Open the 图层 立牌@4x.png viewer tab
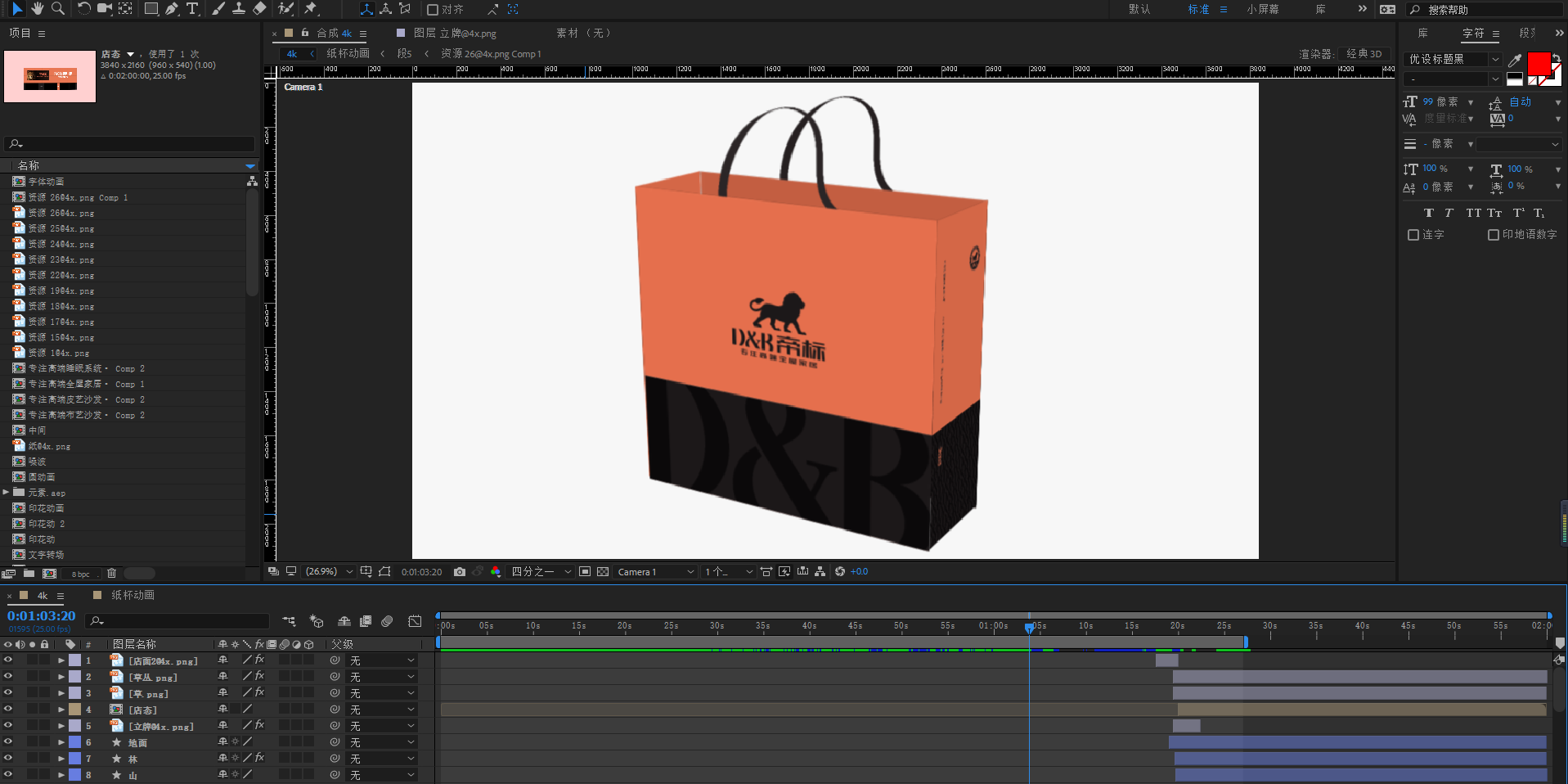Viewport: 1568px width, 784px height. [455, 34]
